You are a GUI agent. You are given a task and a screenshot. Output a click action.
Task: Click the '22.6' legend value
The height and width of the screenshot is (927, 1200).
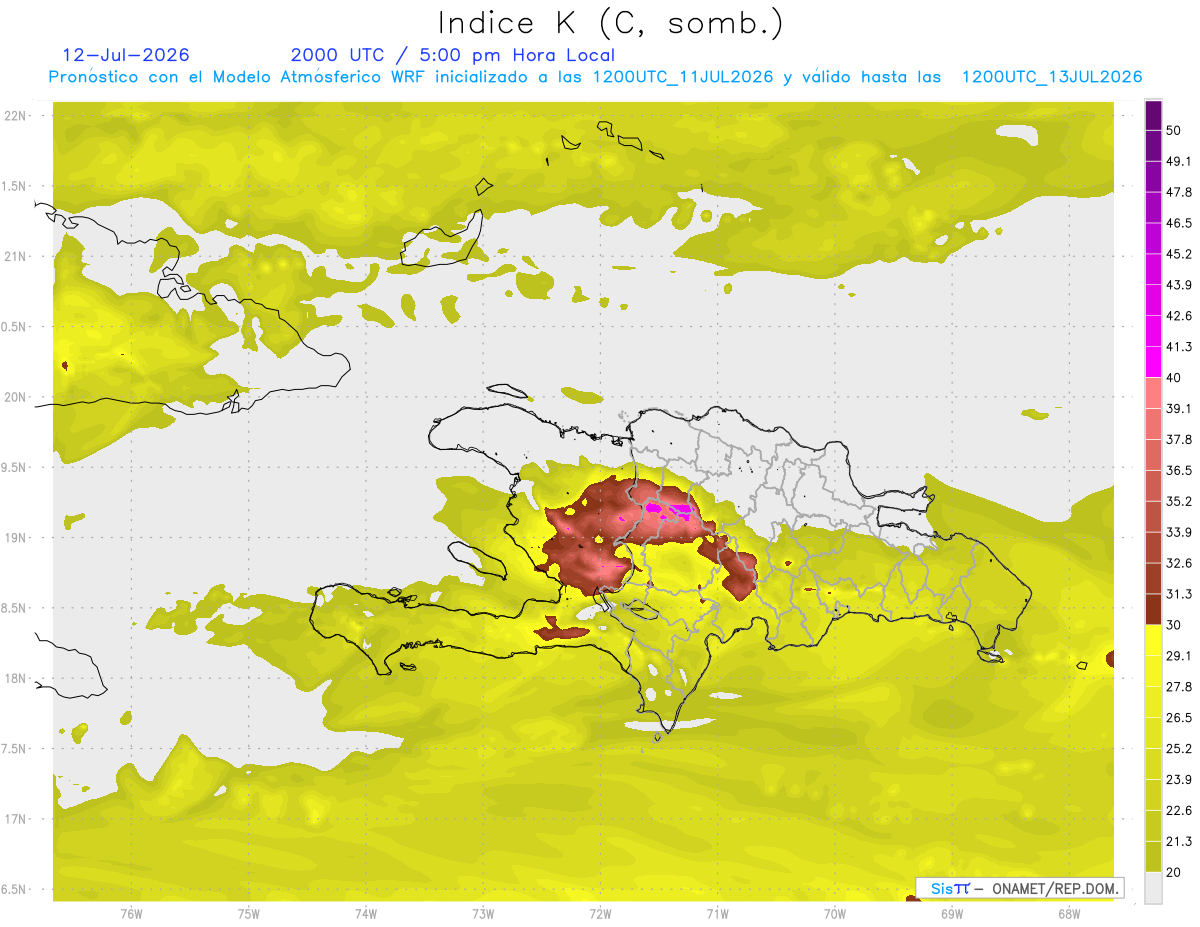pyautogui.click(x=1179, y=811)
